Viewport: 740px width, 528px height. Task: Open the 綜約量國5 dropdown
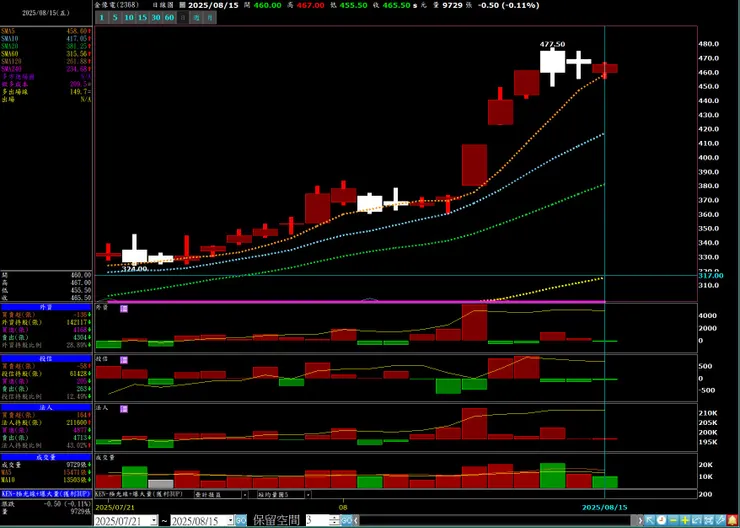[308, 494]
